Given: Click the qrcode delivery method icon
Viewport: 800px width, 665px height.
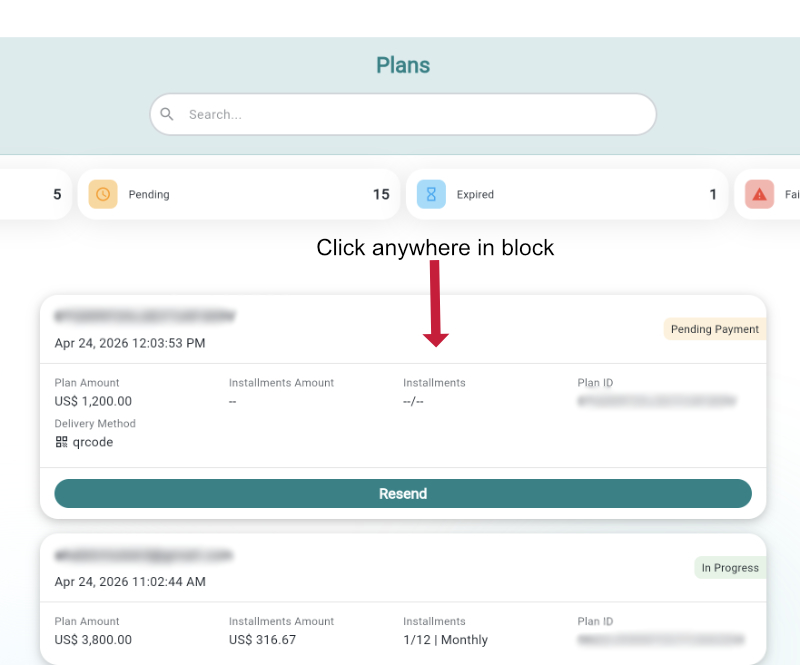Looking at the screenshot, I should click(61, 442).
